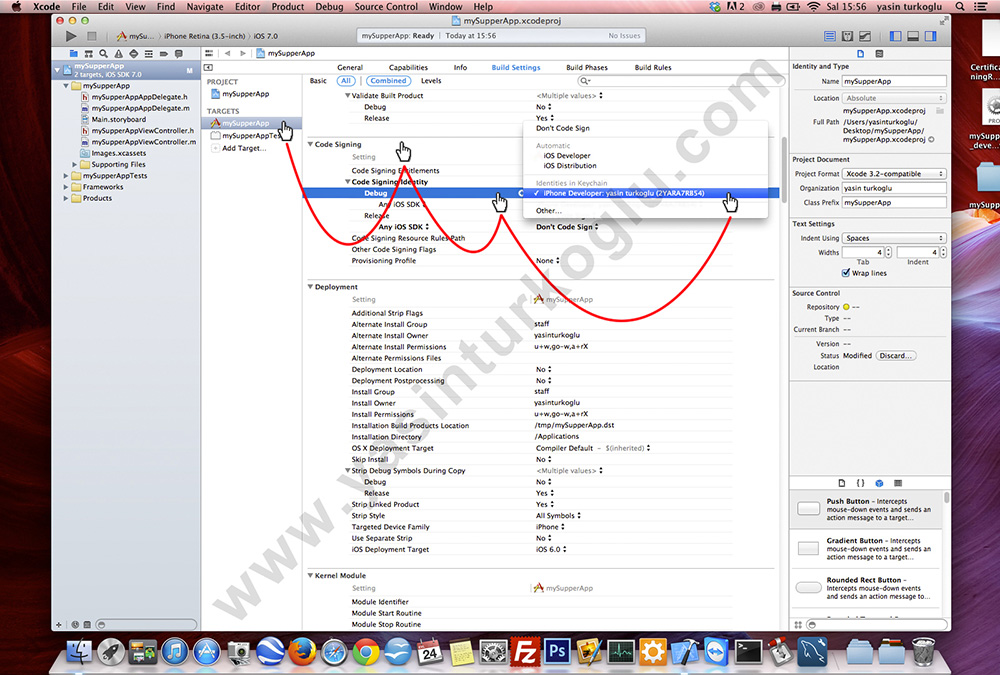This screenshot has width=1000, height=675.
Task: Open the Debug navigator icon
Action: tap(149, 54)
